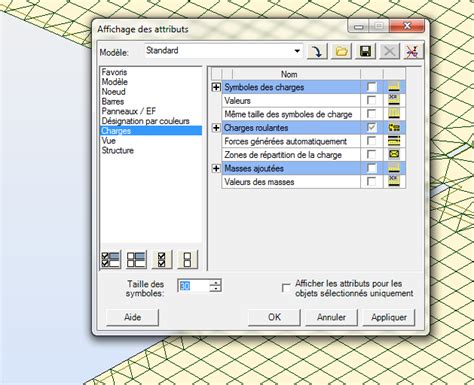Click the Aide button
The image size is (474, 385).
click(132, 317)
